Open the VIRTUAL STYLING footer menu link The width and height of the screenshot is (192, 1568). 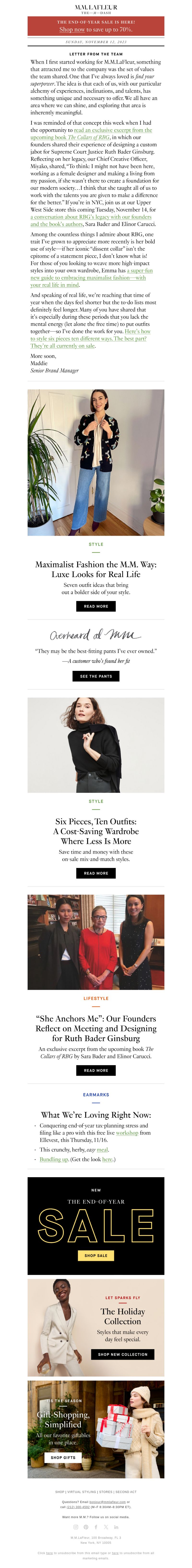click(82, 1492)
